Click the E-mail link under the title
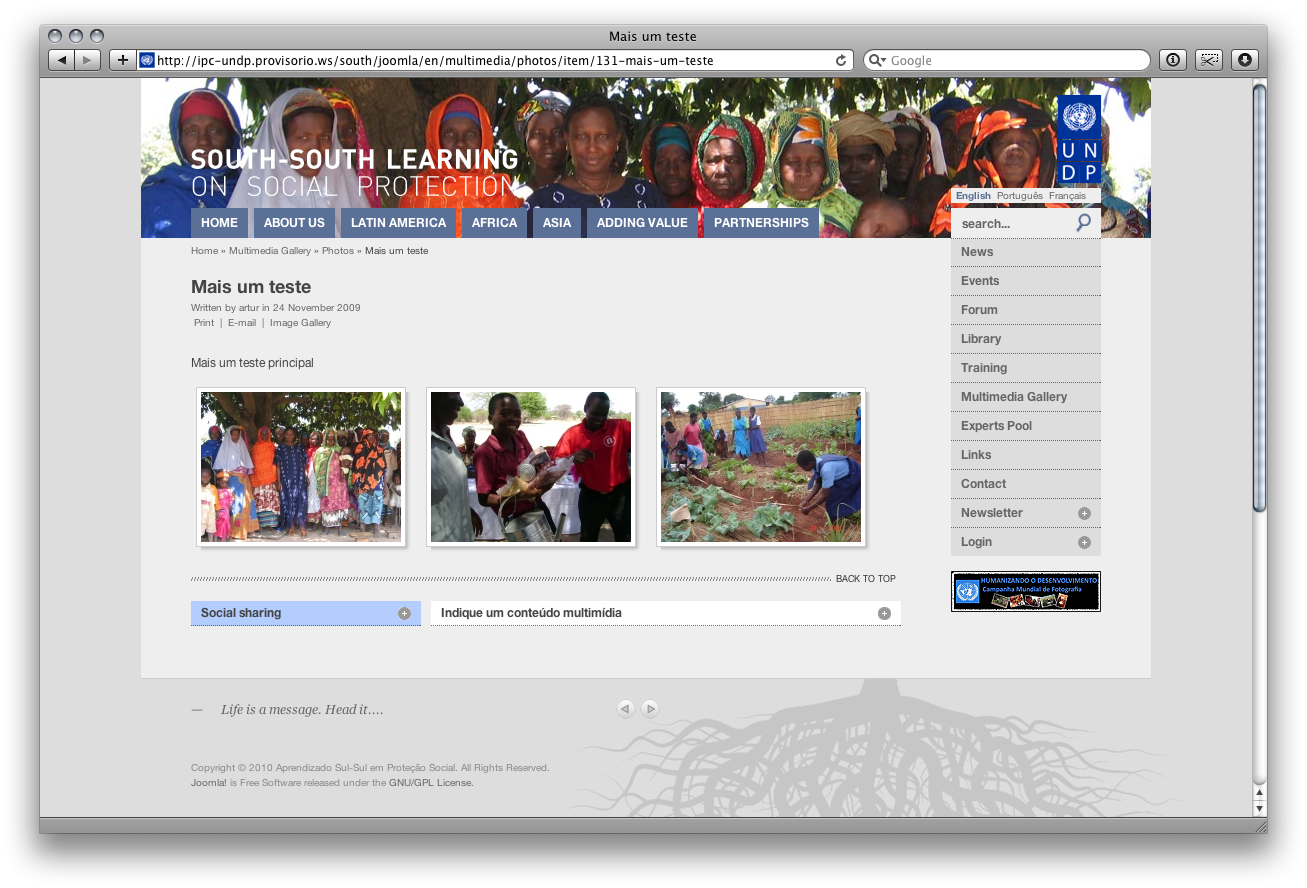This screenshot has width=1307, height=888. [x=242, y=323]
